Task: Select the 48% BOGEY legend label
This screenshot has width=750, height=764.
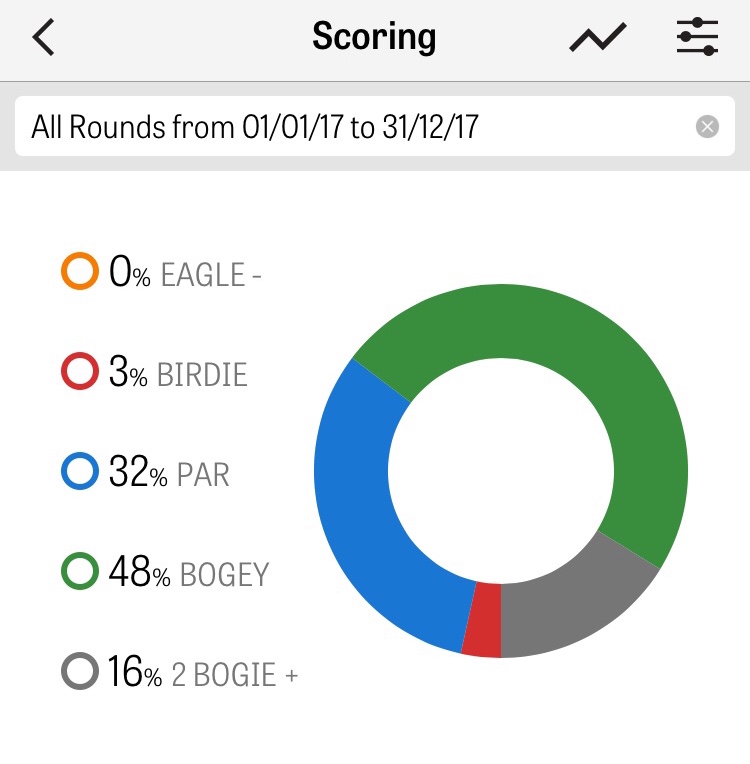Action: coord(189,574)
